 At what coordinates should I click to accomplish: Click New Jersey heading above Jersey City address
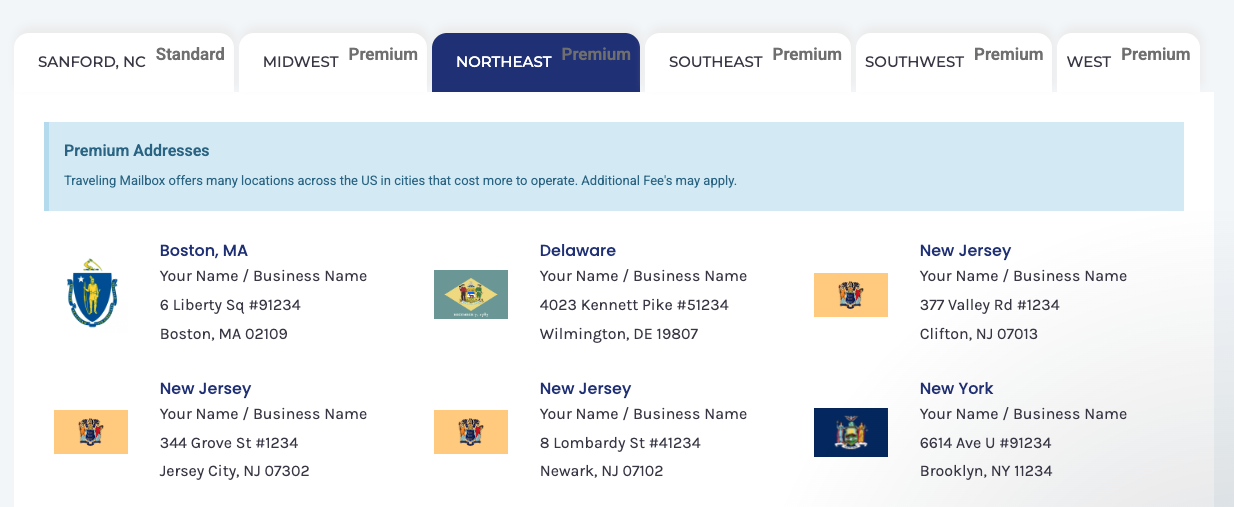[x=205, y=388]
